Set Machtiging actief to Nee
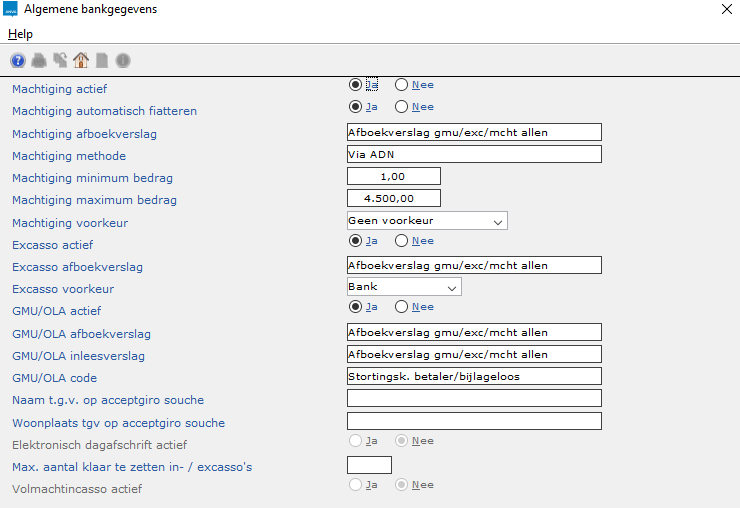Screen dimensions: 740x508 coord(402,85)
